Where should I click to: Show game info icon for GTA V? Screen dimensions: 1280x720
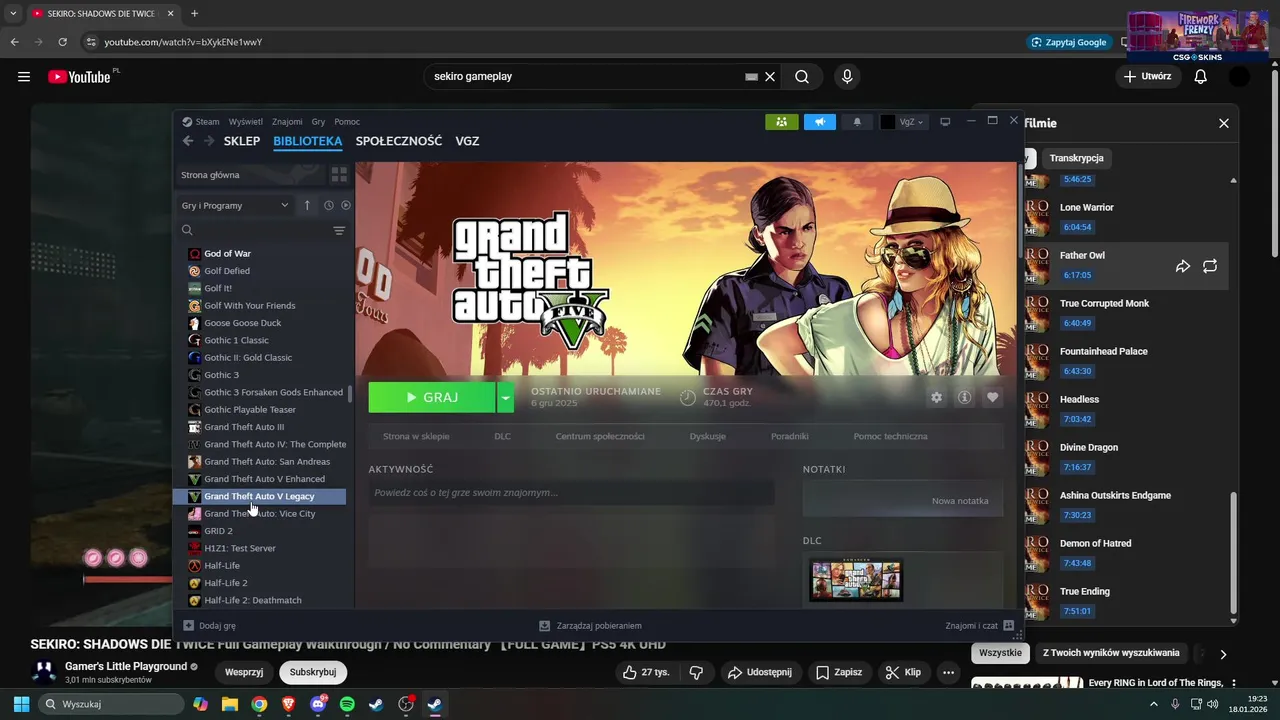click(x=964, y=397)
